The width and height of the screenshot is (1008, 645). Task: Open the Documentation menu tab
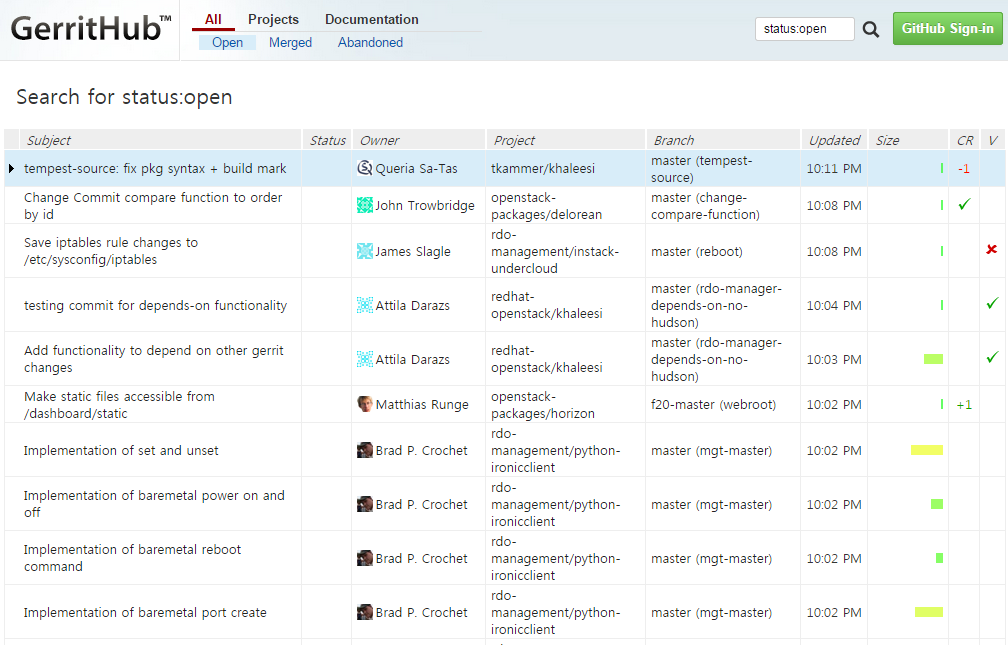click(x=372, y=19)
